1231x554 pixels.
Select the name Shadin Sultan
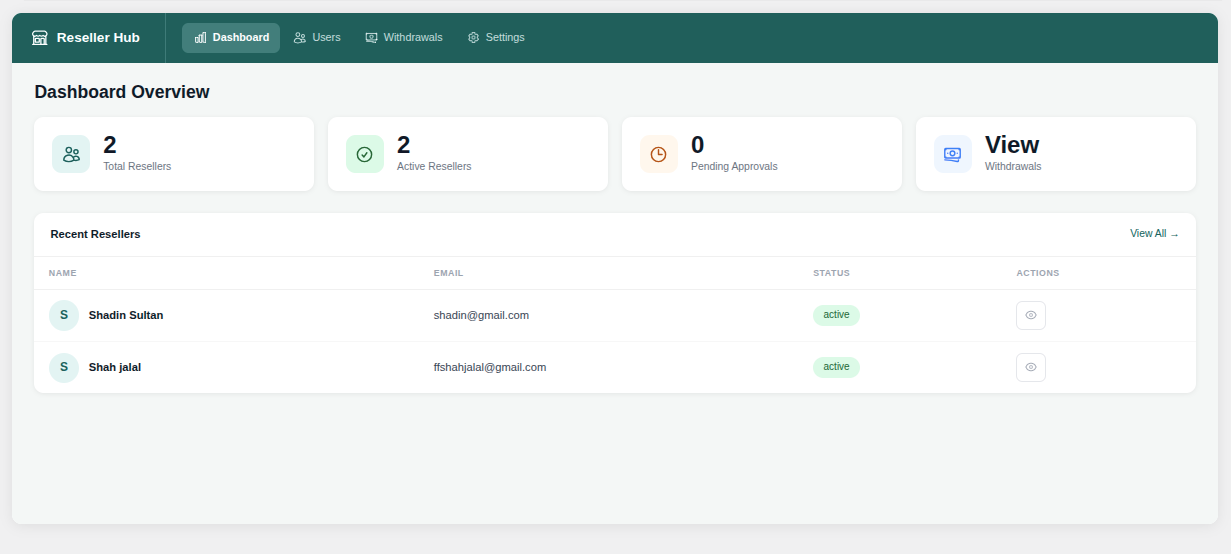(x=126, y=315)
